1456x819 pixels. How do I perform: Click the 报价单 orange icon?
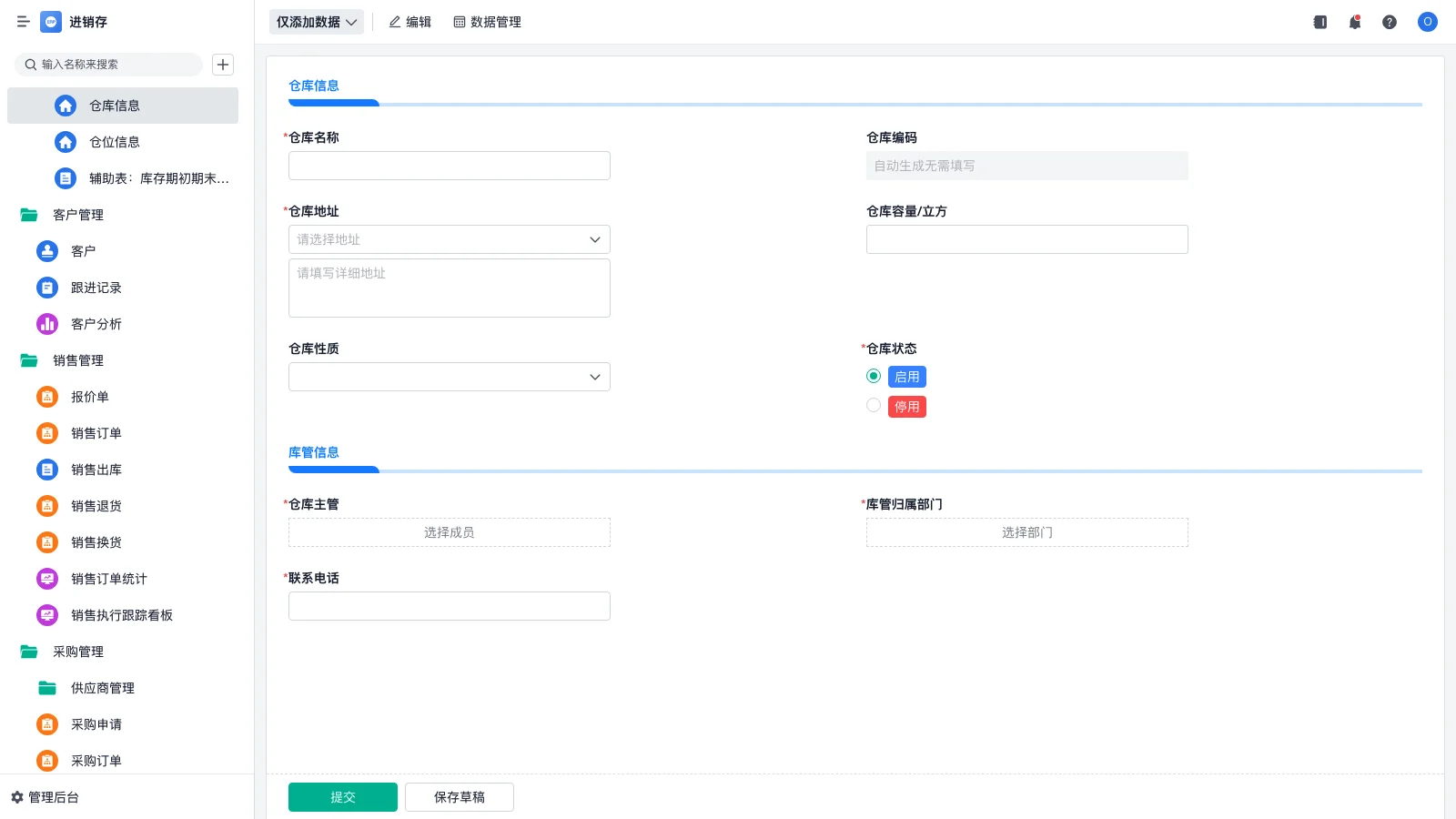pos(47,397)
